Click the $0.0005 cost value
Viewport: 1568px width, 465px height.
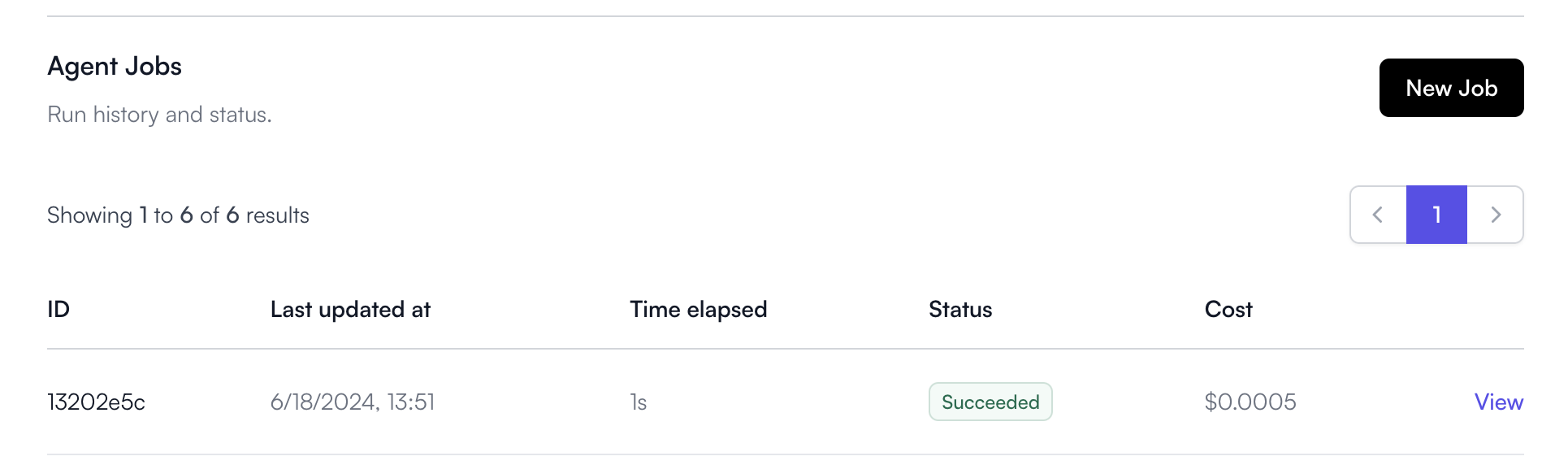pyautogui.click(x=1250, y=402)
